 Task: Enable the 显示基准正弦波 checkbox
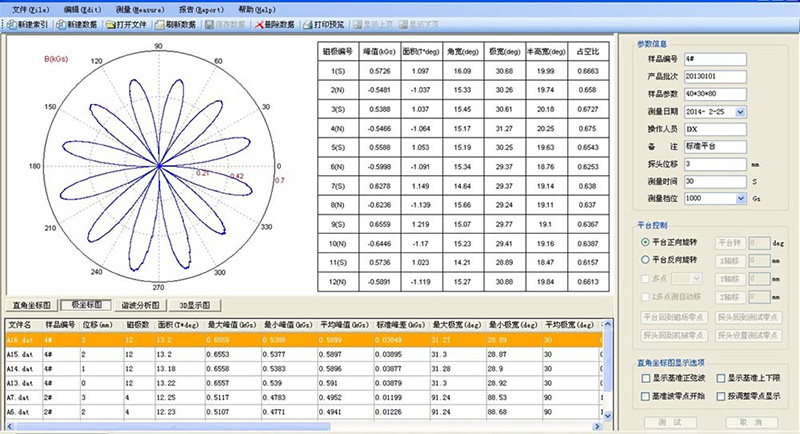point(645,378)
